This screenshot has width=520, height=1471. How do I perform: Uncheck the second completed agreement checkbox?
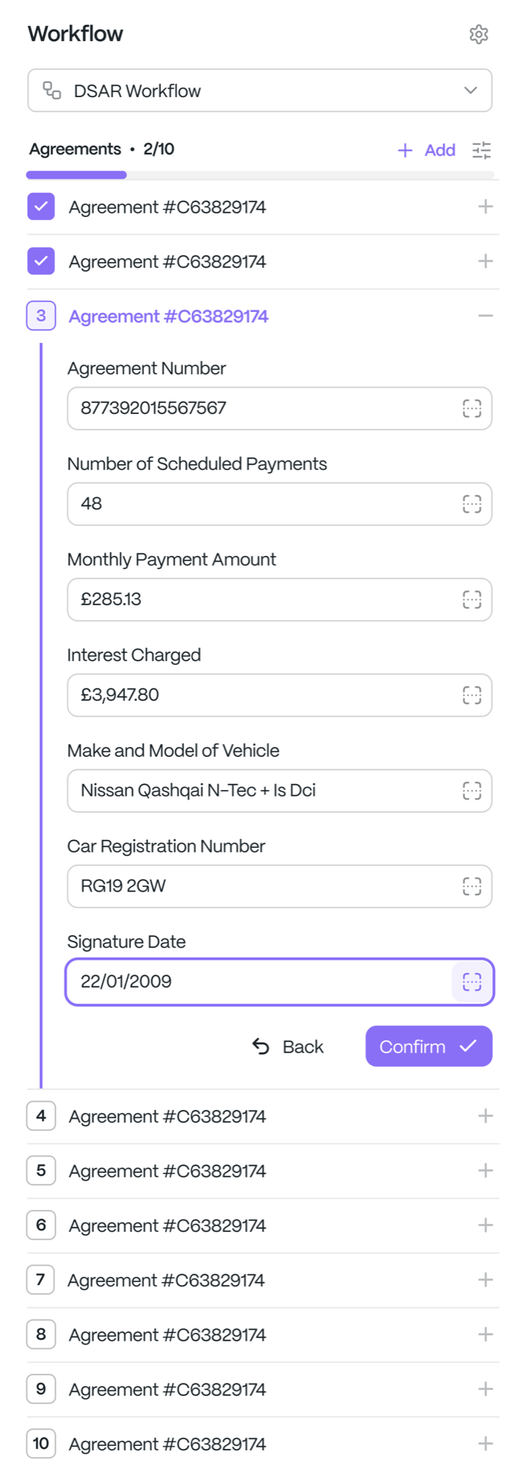click(41, 261)
